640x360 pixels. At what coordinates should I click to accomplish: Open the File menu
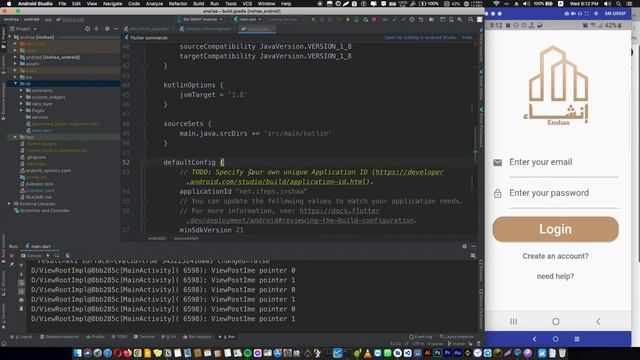(62, 4)
